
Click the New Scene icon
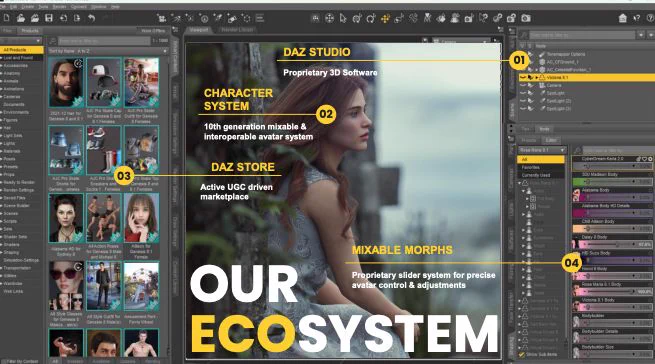tap(7, 18)
